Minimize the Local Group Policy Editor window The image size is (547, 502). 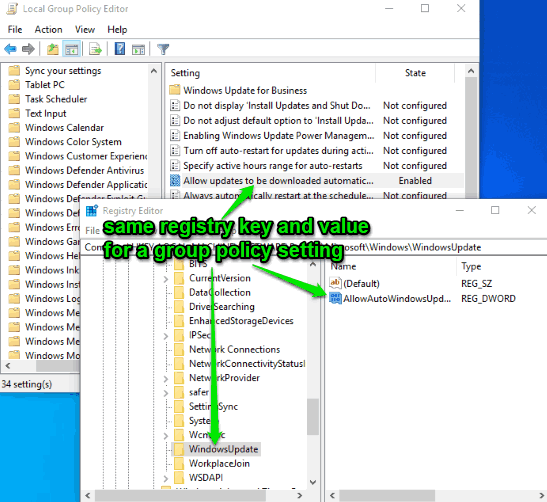389,8
